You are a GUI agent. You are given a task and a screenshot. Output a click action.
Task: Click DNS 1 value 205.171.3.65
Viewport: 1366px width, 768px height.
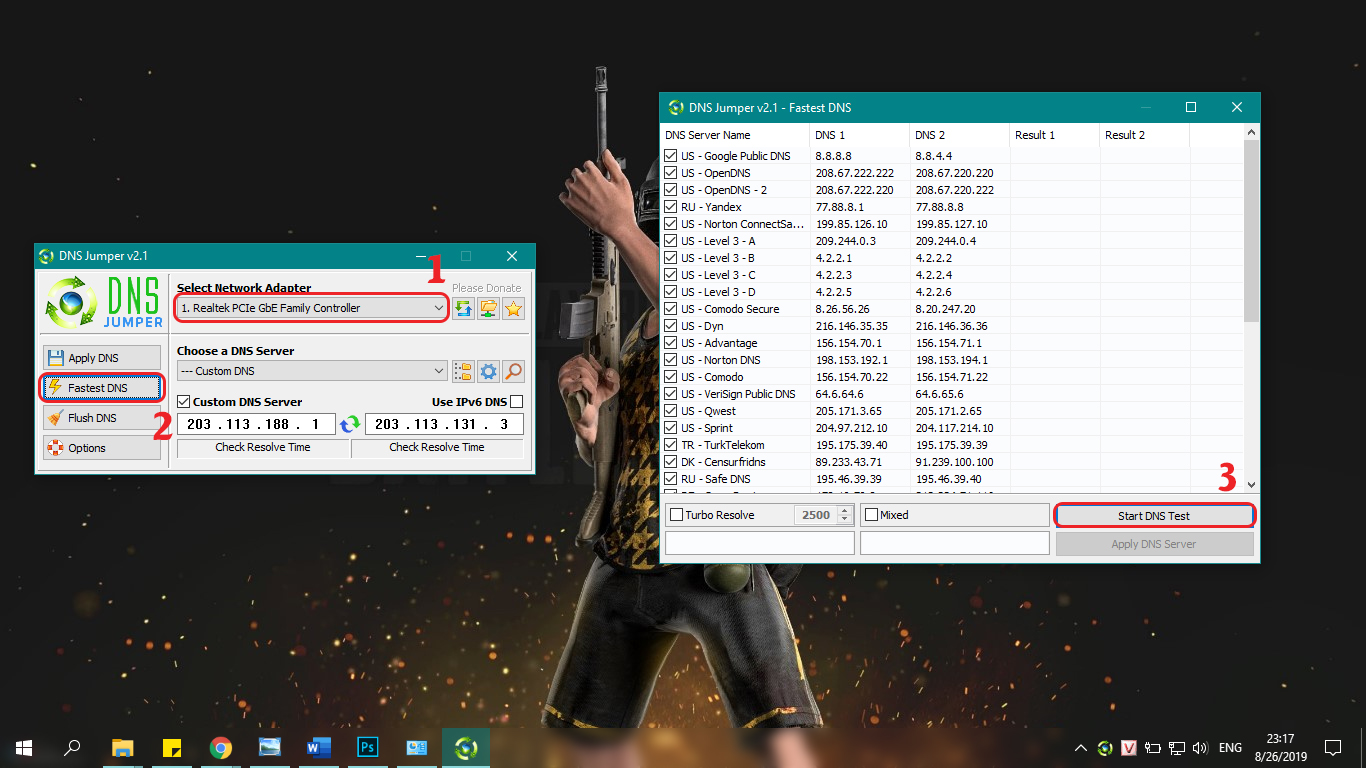coord(848,411)
